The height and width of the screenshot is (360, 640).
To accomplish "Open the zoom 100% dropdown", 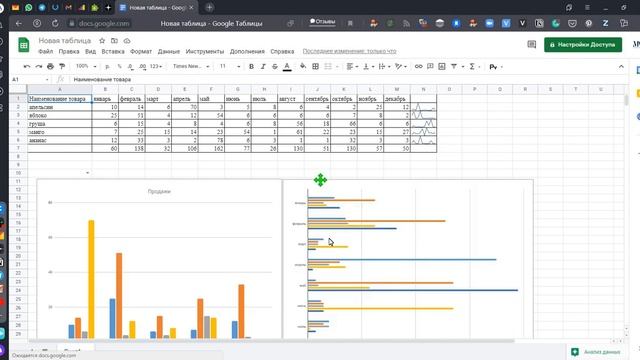I will point(86,67).
